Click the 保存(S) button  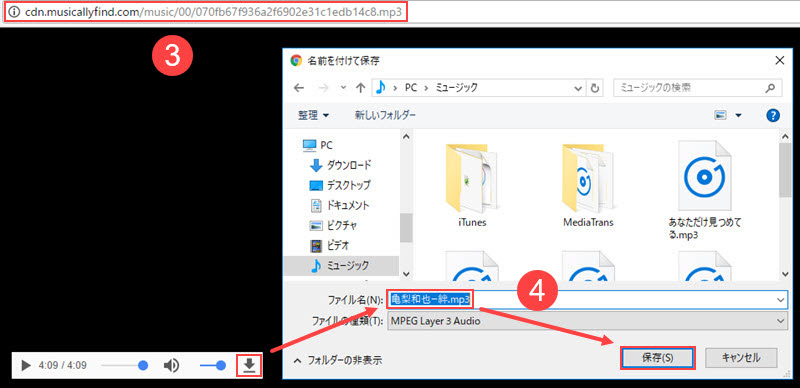pyautogui.click(x=658, y=358)
